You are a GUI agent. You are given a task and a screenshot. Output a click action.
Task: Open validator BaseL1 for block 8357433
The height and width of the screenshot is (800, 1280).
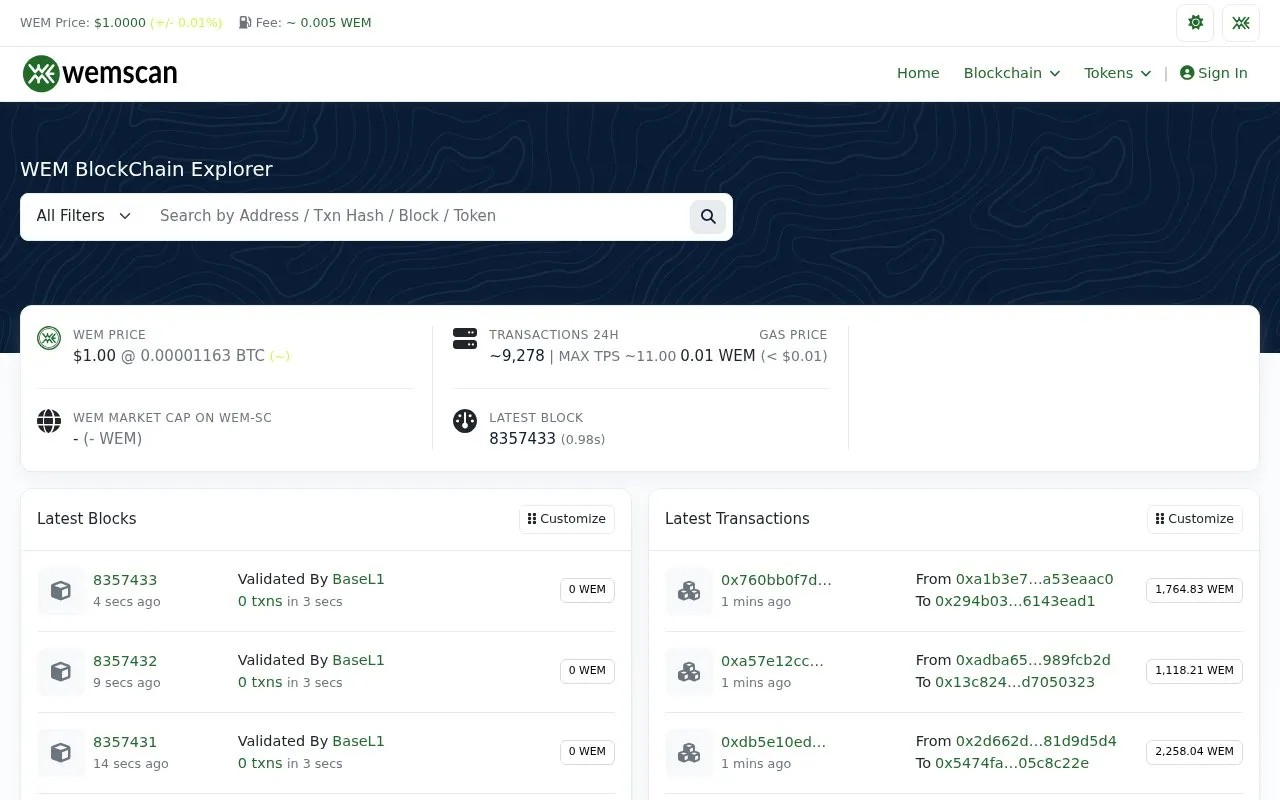(x=358, y=579)
